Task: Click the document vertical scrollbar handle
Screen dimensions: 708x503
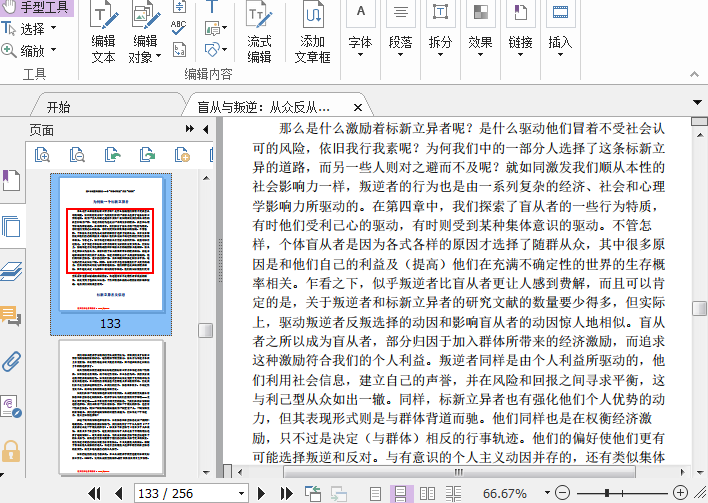Action: coord(699,308)
